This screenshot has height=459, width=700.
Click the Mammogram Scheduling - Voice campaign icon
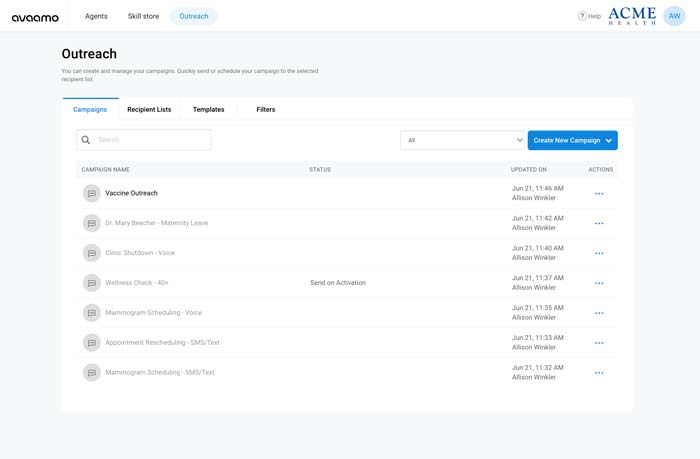(x=92, y=313)
